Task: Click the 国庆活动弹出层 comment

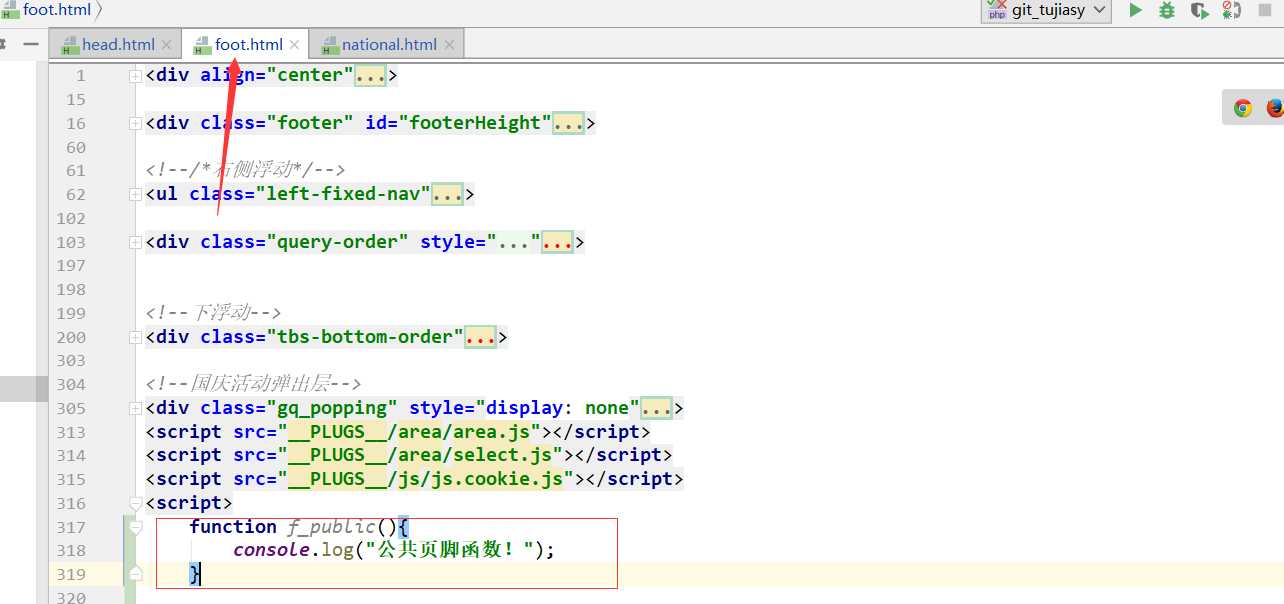Action: (x=253, y=384)
